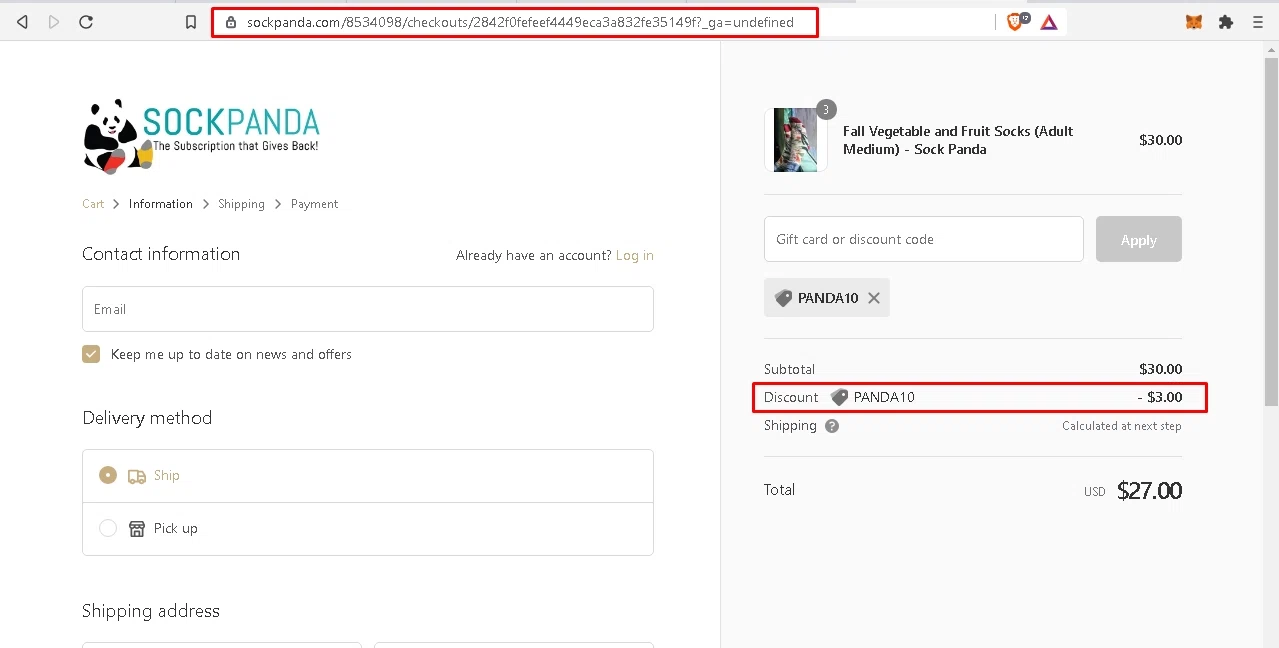Click the Contact information heading
Image resolution: width=1279 pixels, height=648 pixels.
[161, 254]
